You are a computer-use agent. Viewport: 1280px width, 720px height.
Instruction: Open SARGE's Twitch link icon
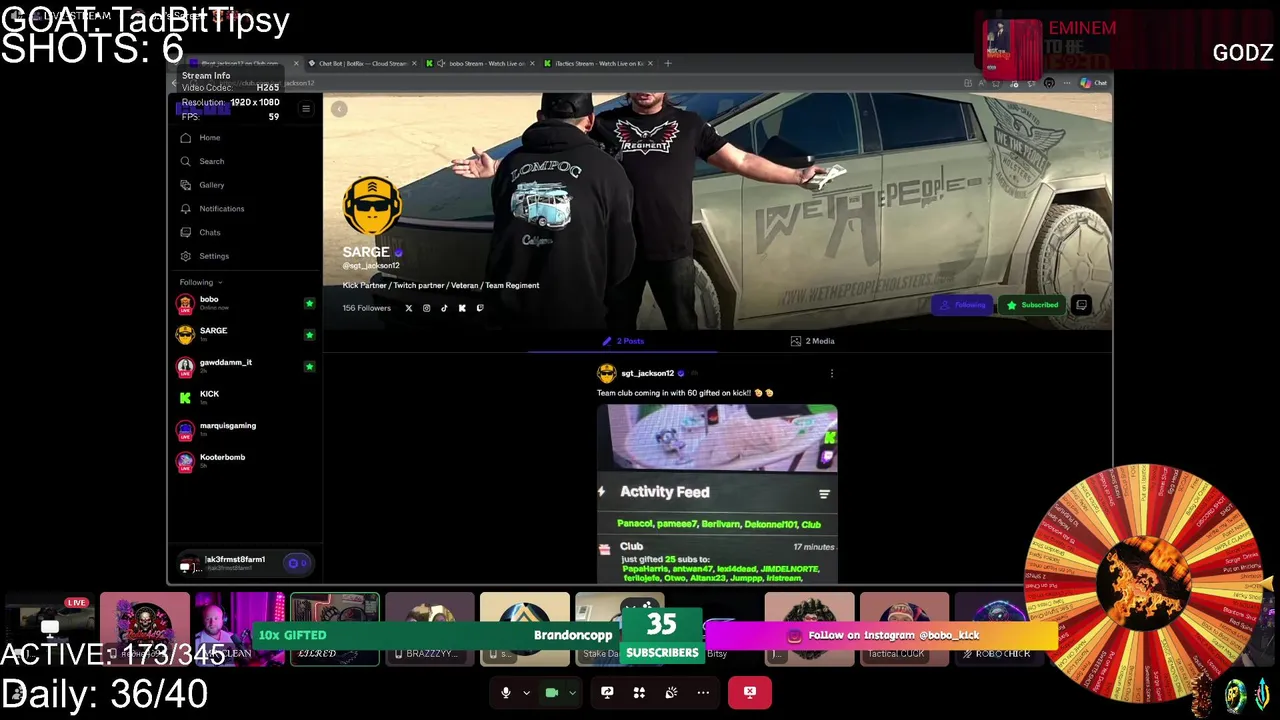coord(480,308)
